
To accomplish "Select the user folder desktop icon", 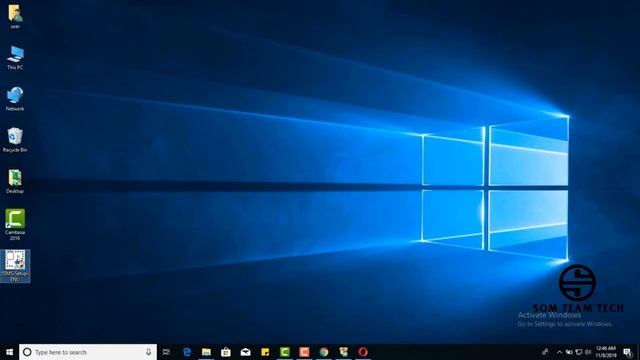I will pos(15,16).
